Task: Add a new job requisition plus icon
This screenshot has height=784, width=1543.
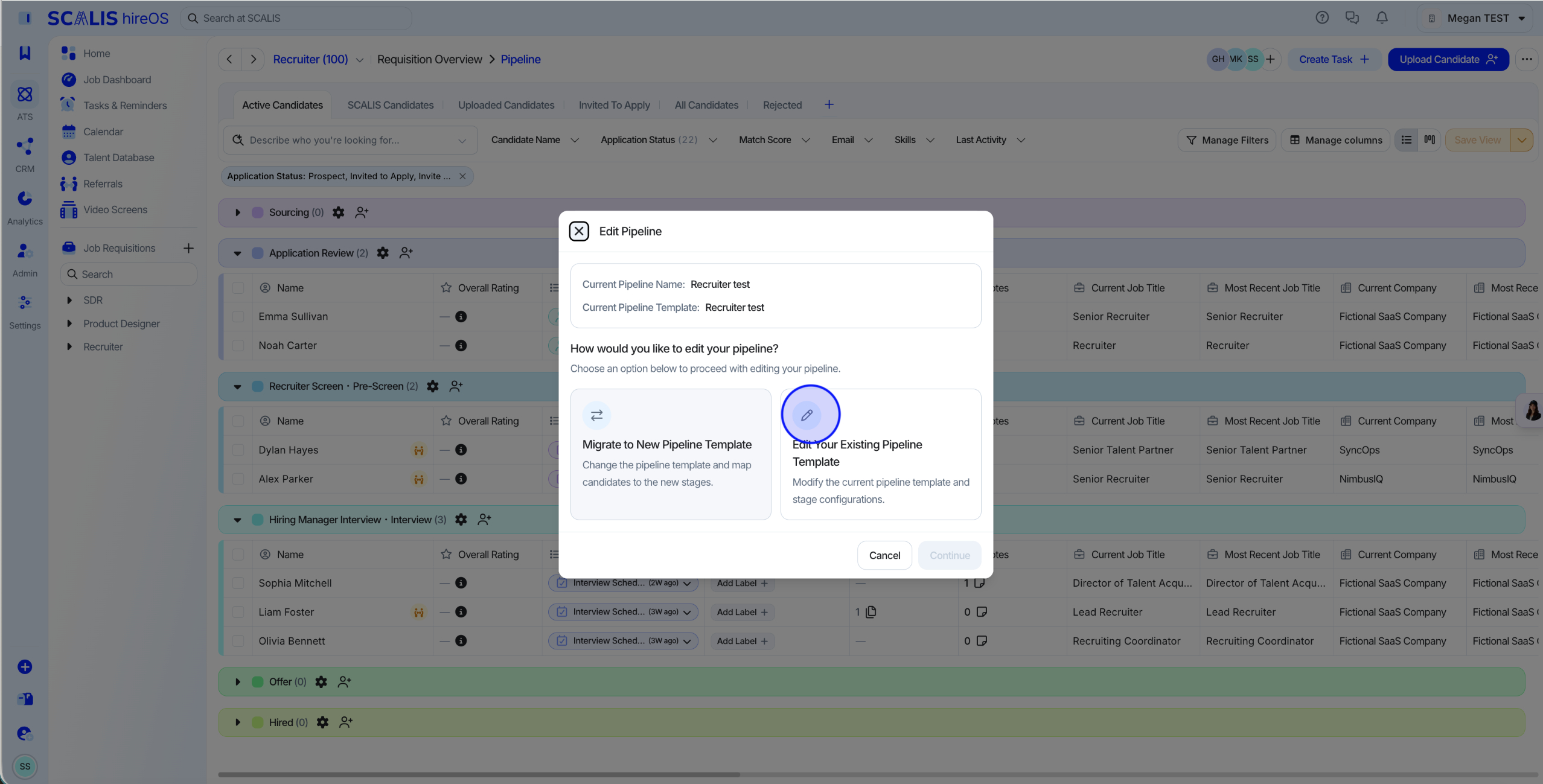Action: click(x=188, y=248)
